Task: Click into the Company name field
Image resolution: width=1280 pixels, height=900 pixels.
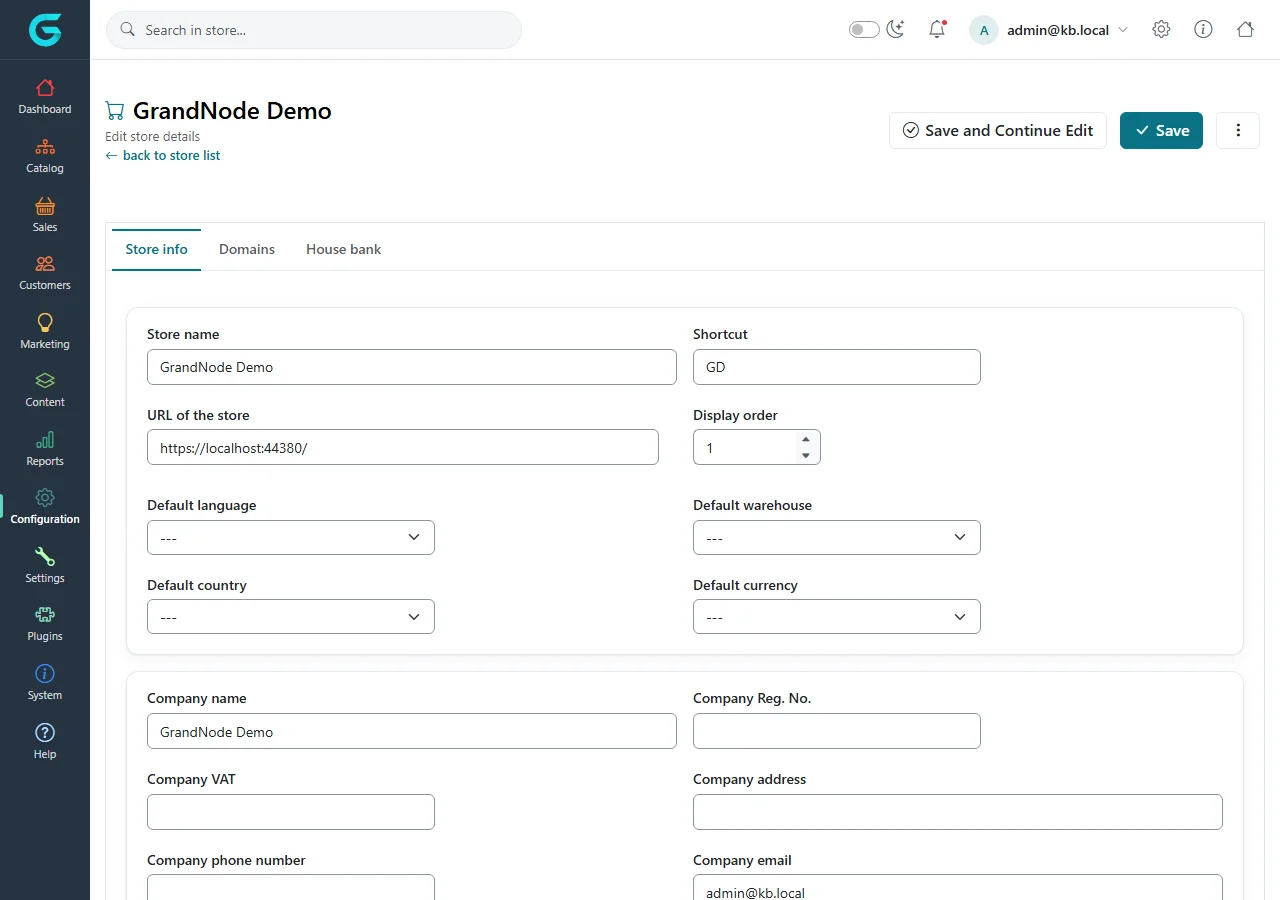Action: pos(412,731)
